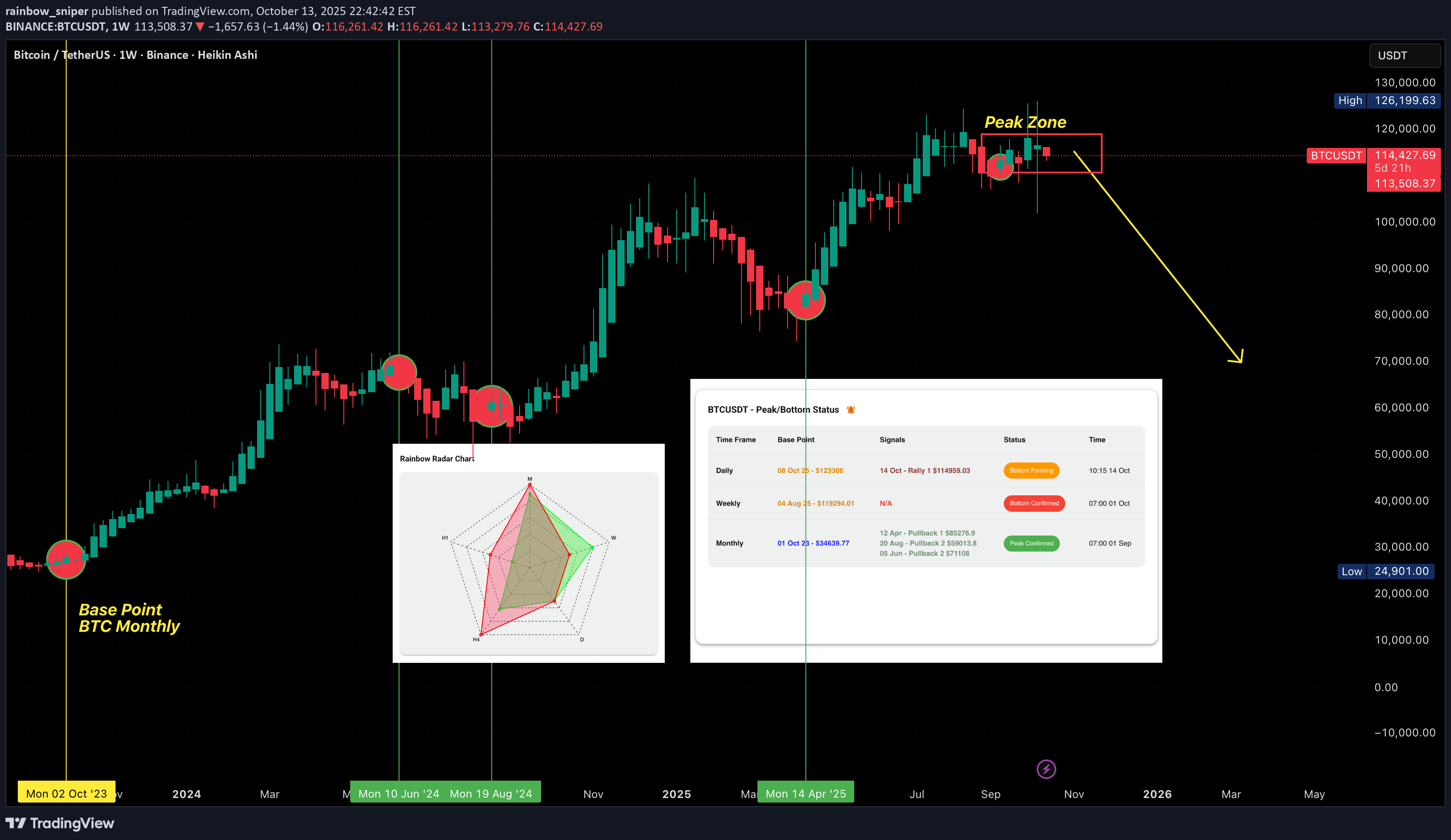Viewport: 1451px width, 840px height.
Task: Toggle the Bottom Forming status badge
Action: (x=1031, y=470)
